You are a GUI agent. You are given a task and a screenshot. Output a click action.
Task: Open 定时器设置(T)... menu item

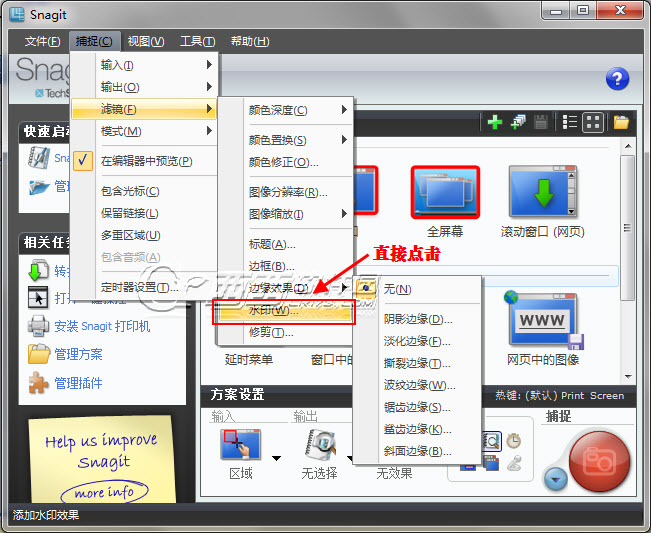coord(144,287)
